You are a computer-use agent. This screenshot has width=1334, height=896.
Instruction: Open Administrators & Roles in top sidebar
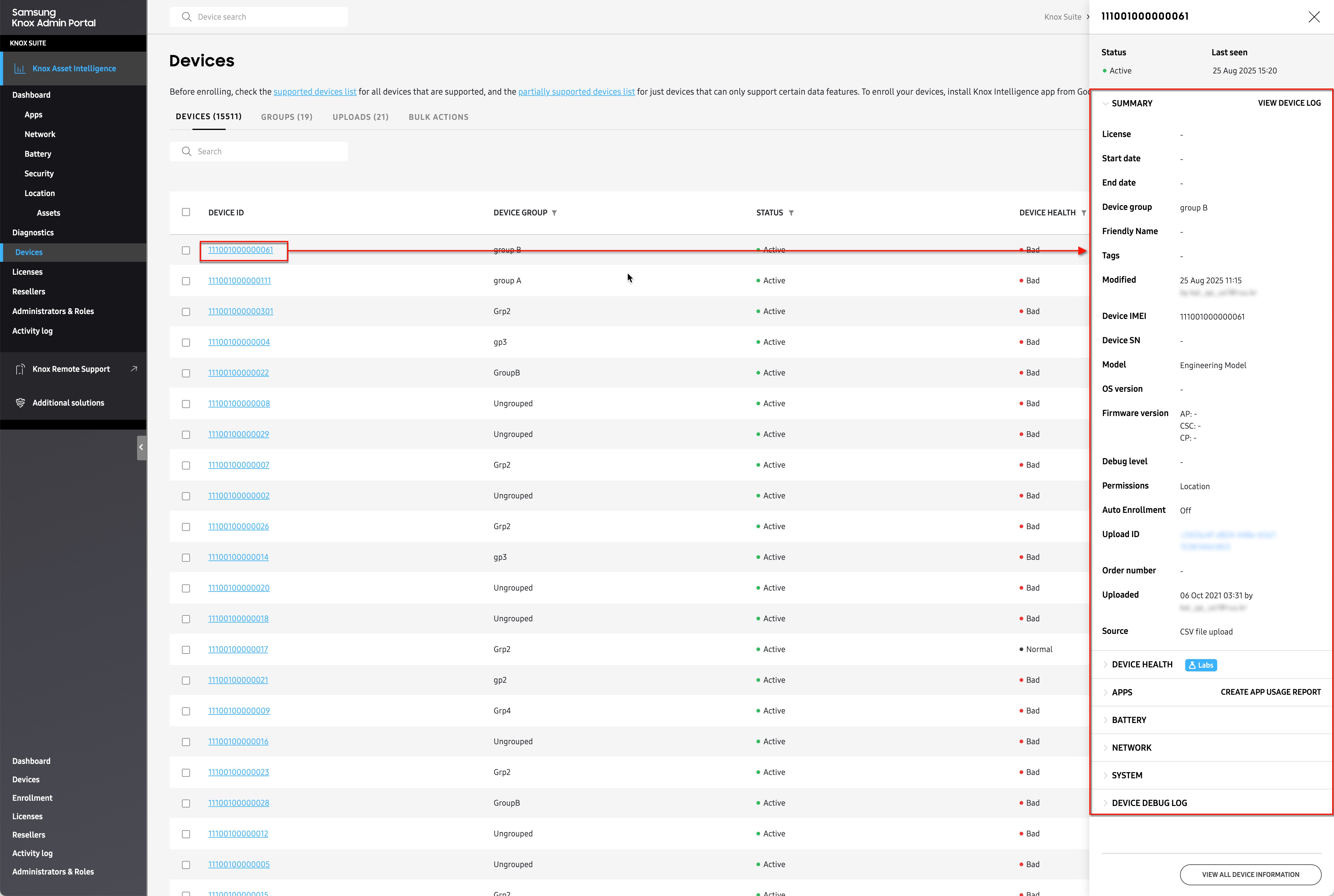53,312
